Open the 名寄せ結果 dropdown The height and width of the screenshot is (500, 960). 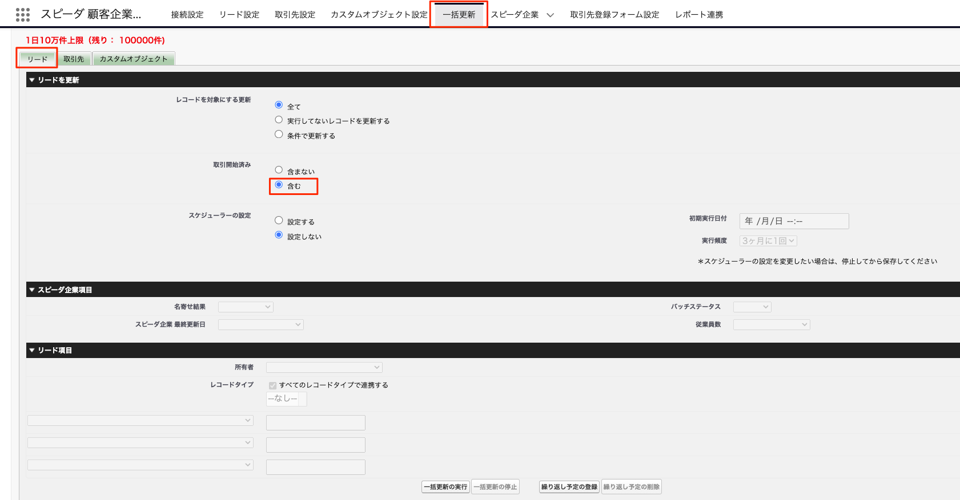click(246, 307)
